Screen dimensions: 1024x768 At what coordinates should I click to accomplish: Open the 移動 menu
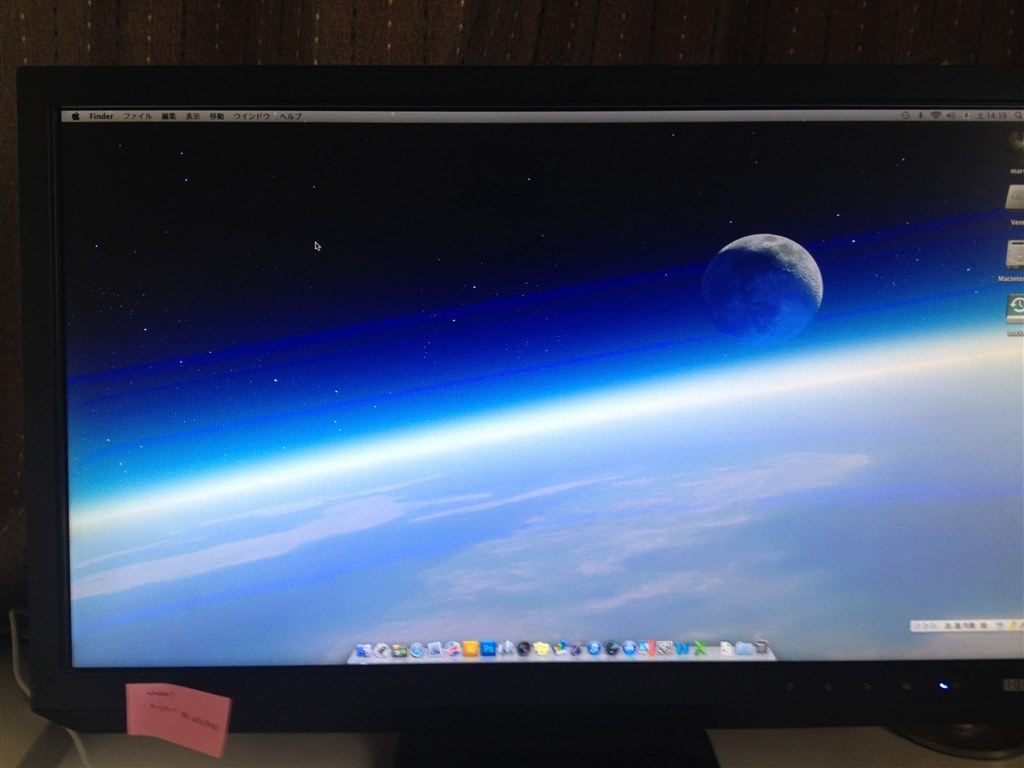(217, 116)
